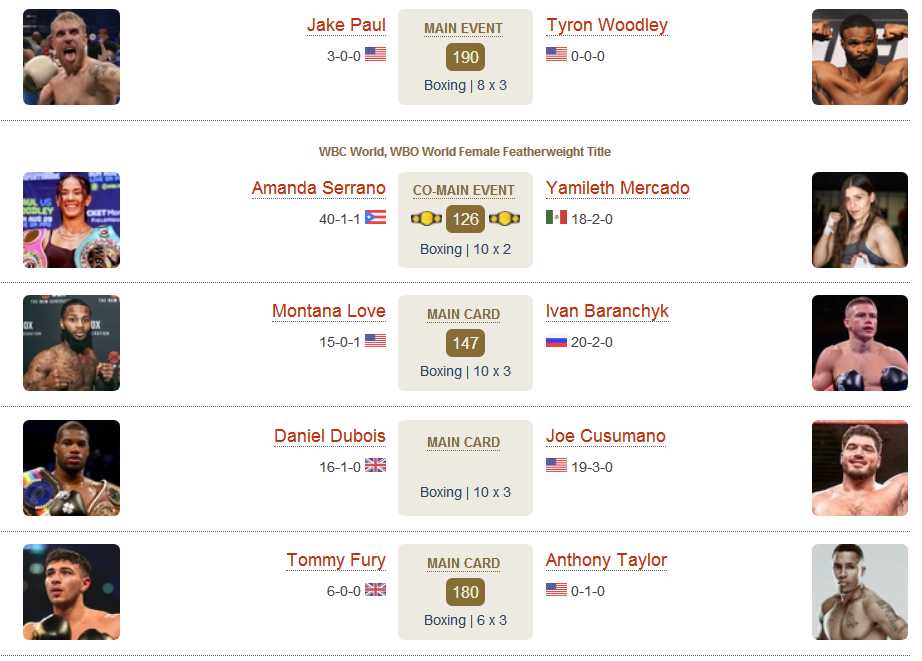922x661 pixels.
Task: Select the 180 weight badge in Fury bout
Action: point(465,592)
